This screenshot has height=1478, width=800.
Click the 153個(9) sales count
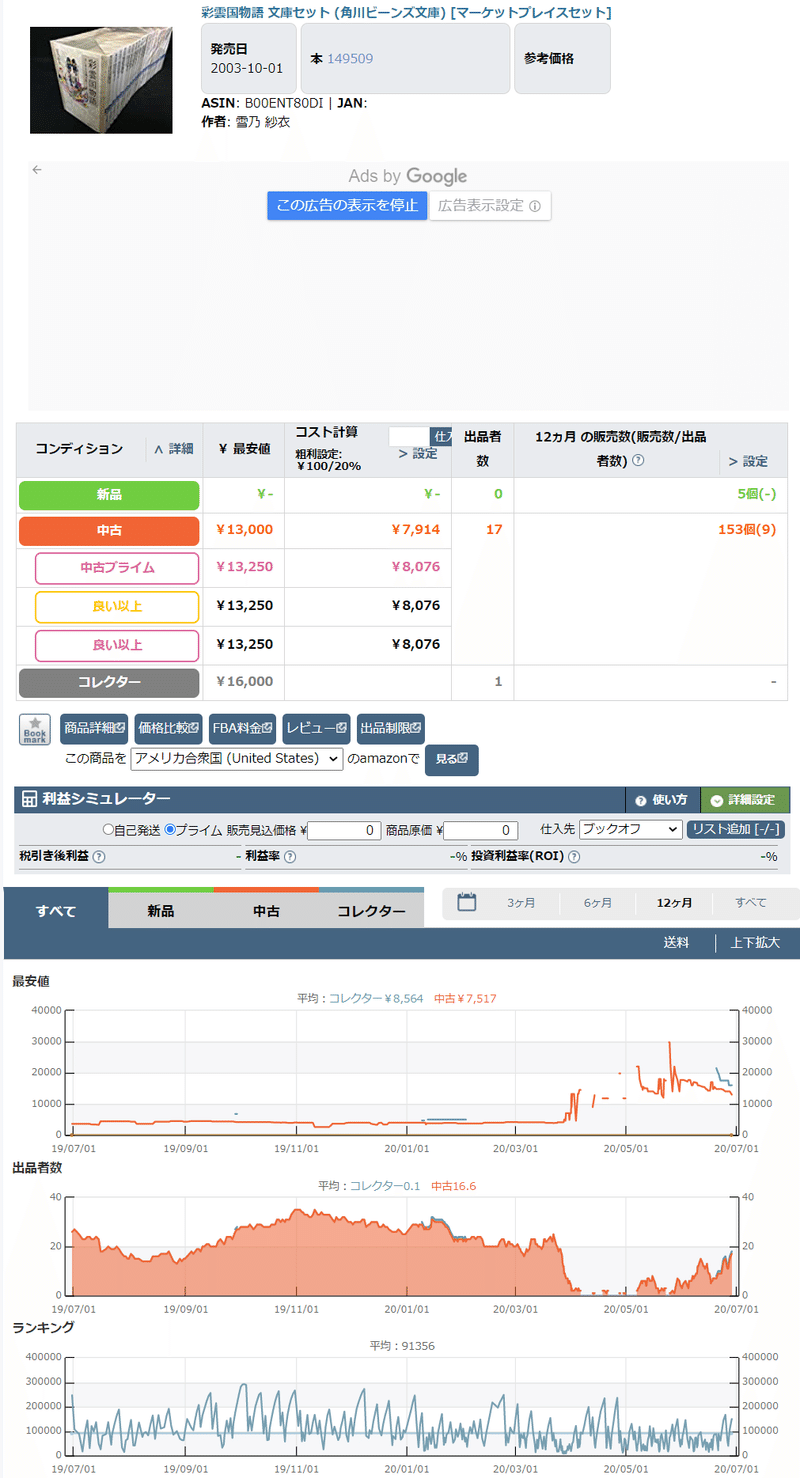[x=748, y=529]
